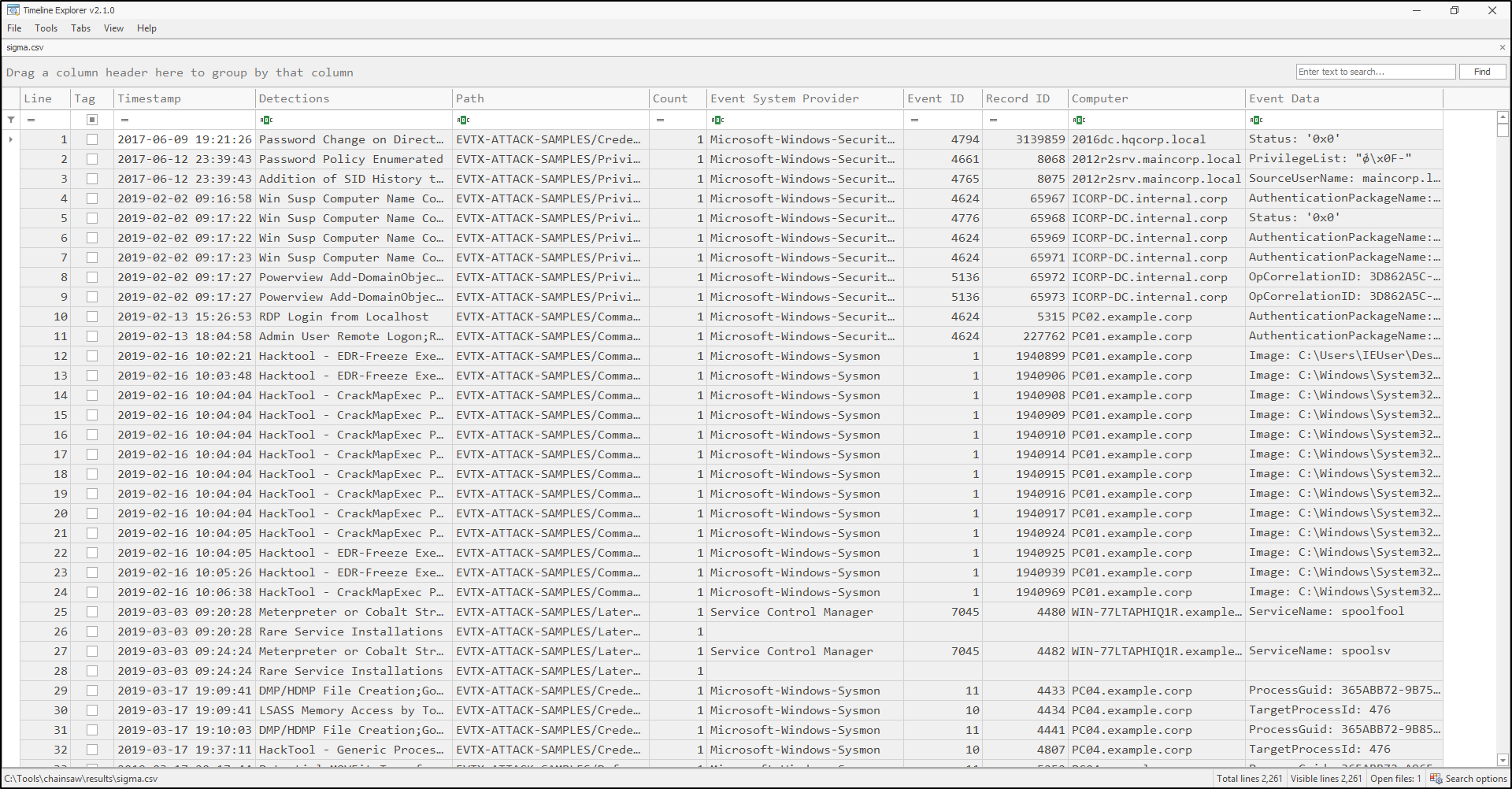This screenshot has height=789, width=1512.
Task: Open the Tools menu
Action: point(46,28)
